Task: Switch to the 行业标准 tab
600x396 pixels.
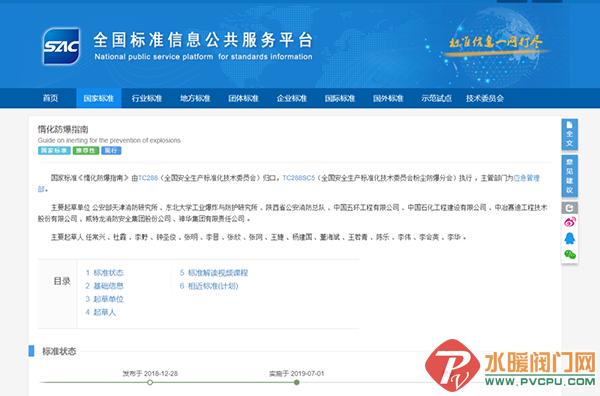Action: click(147, 98)
